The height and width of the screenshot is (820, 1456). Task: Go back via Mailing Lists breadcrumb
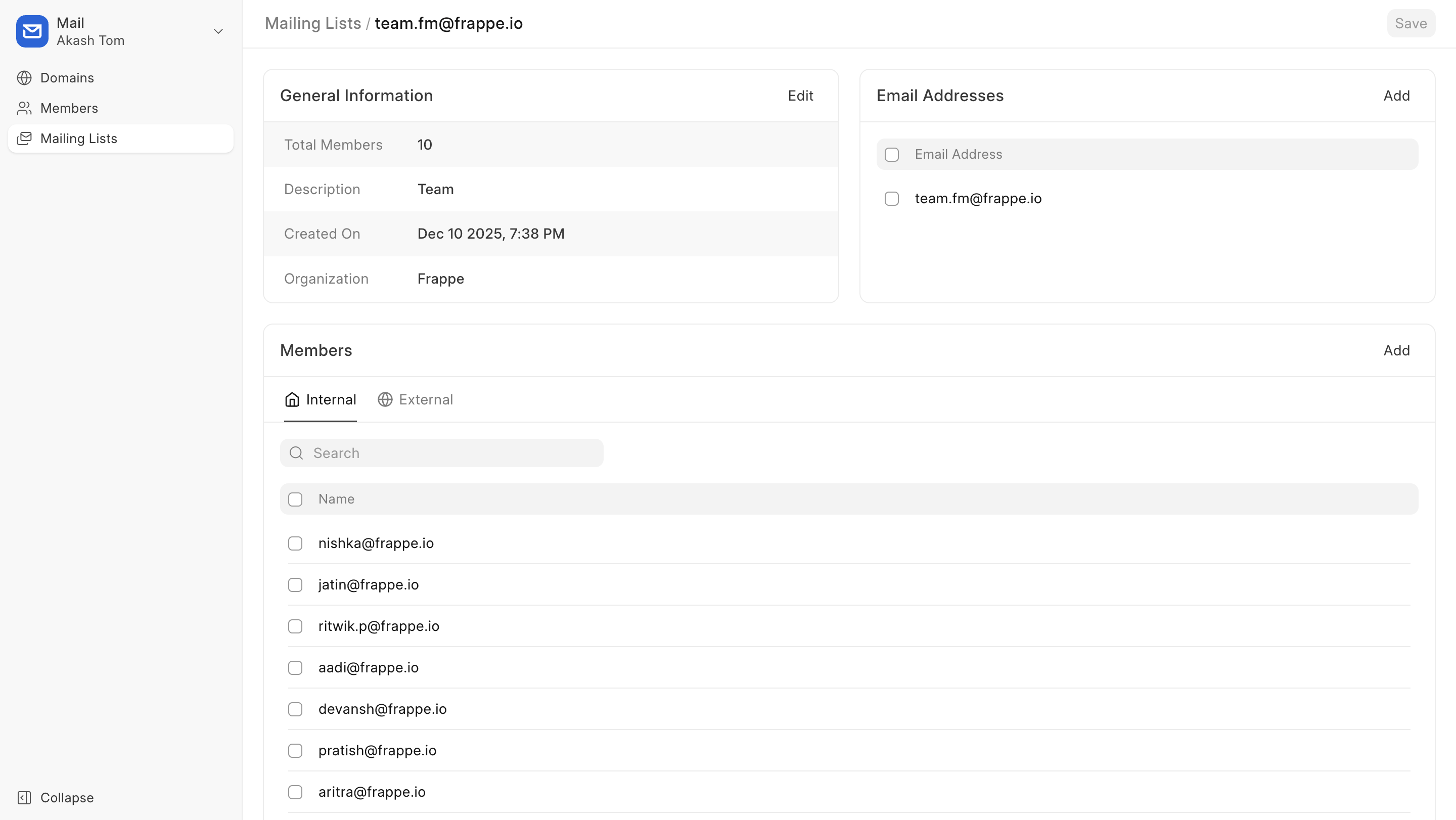(312, 23)
